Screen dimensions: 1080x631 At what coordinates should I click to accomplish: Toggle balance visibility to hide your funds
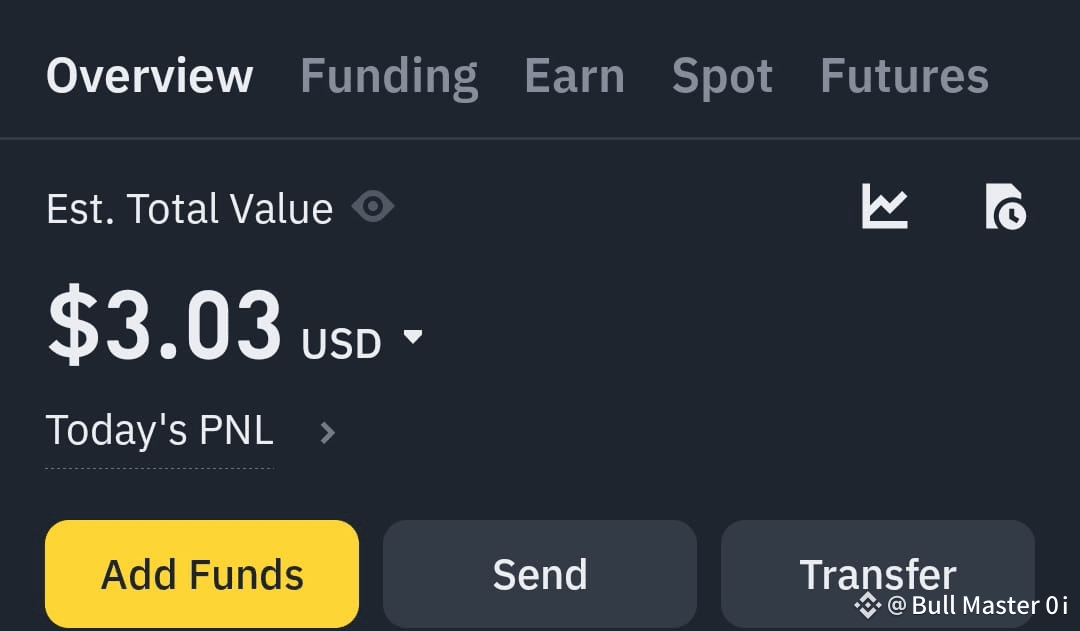(x=373, y=206)
